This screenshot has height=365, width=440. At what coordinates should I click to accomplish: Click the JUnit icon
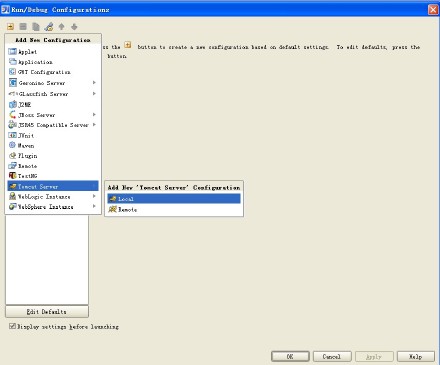[13, 135]
